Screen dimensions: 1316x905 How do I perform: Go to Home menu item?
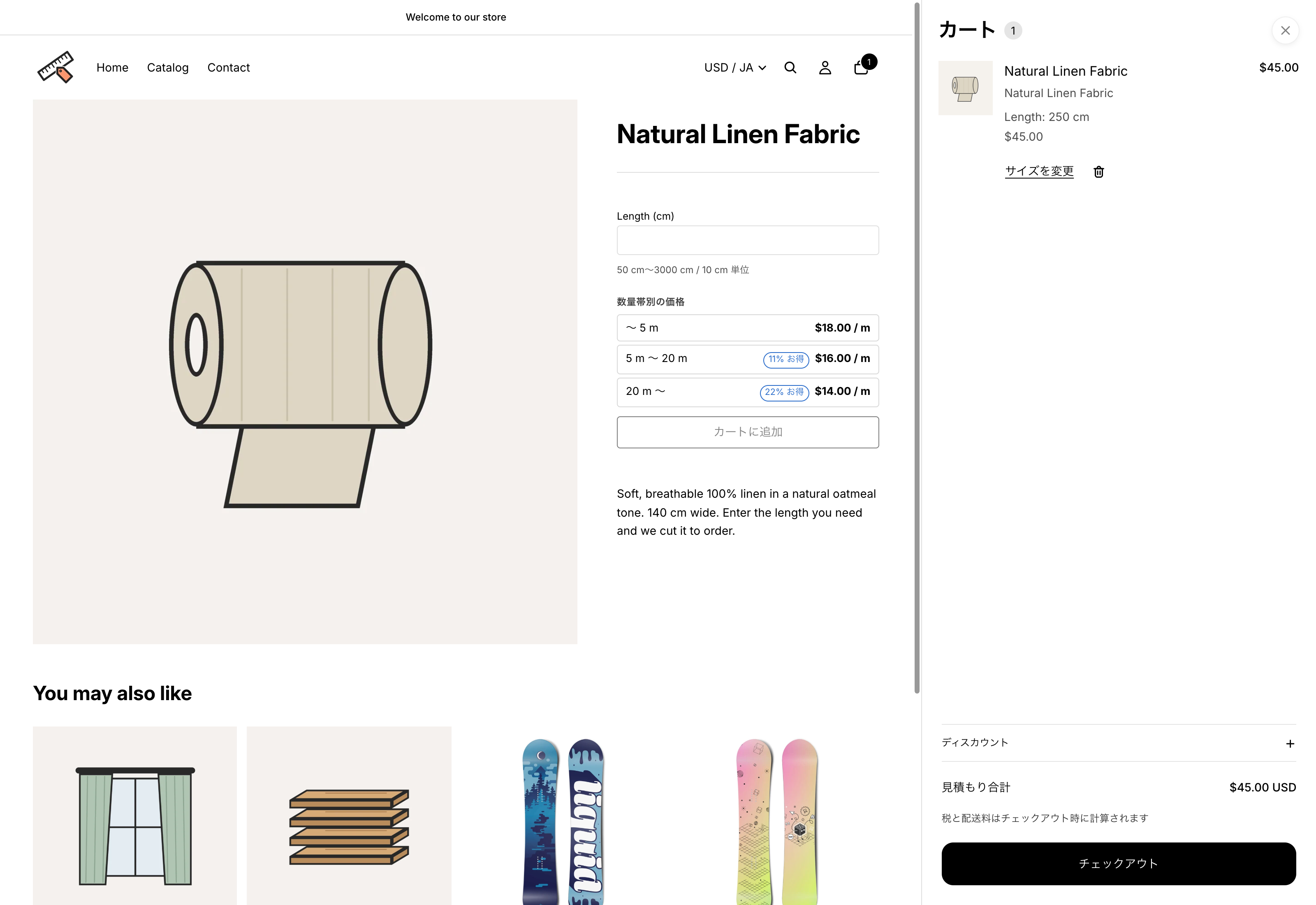click(112, 67)
